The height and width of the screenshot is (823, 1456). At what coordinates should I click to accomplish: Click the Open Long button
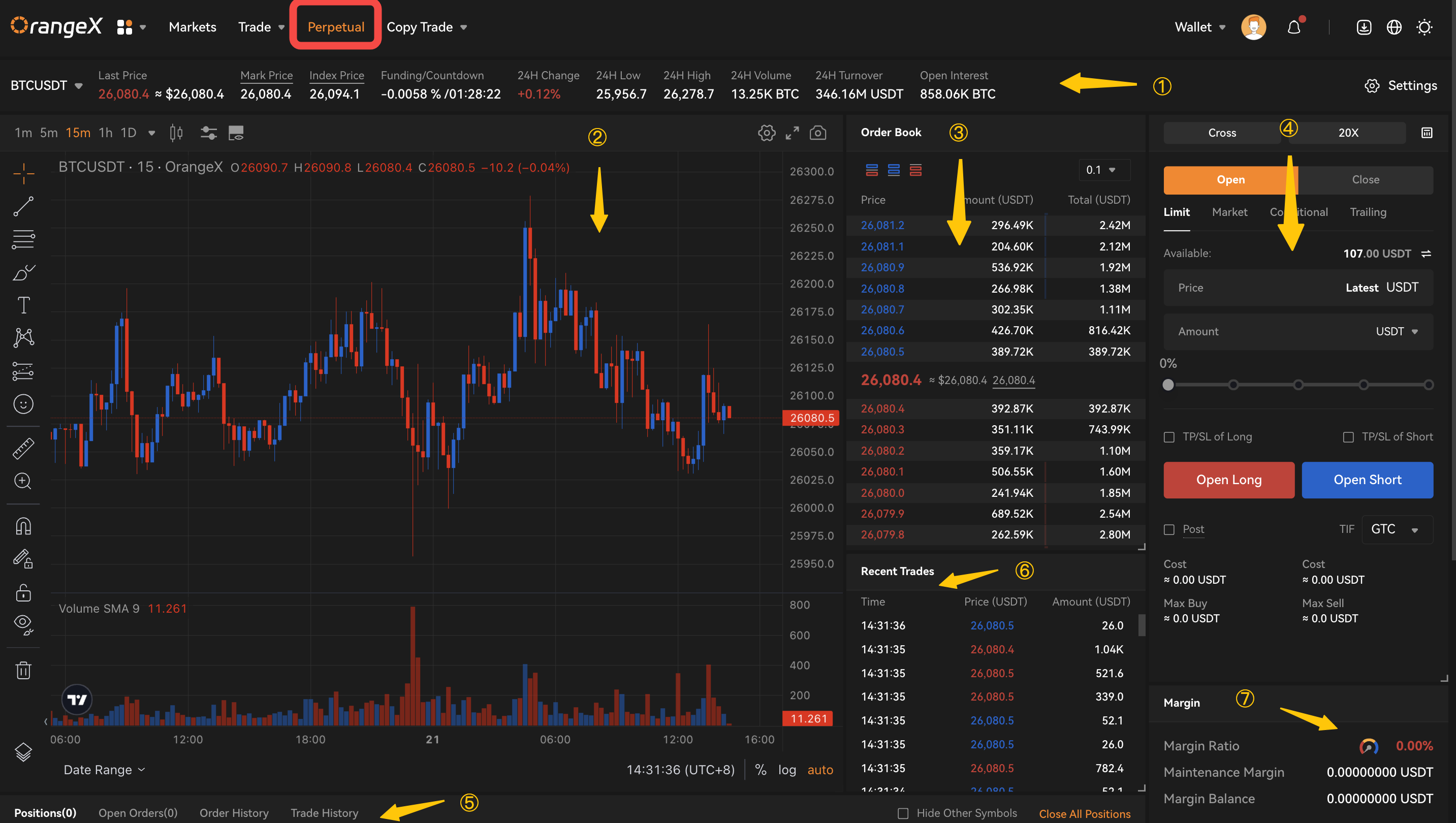click(1229, 480)
